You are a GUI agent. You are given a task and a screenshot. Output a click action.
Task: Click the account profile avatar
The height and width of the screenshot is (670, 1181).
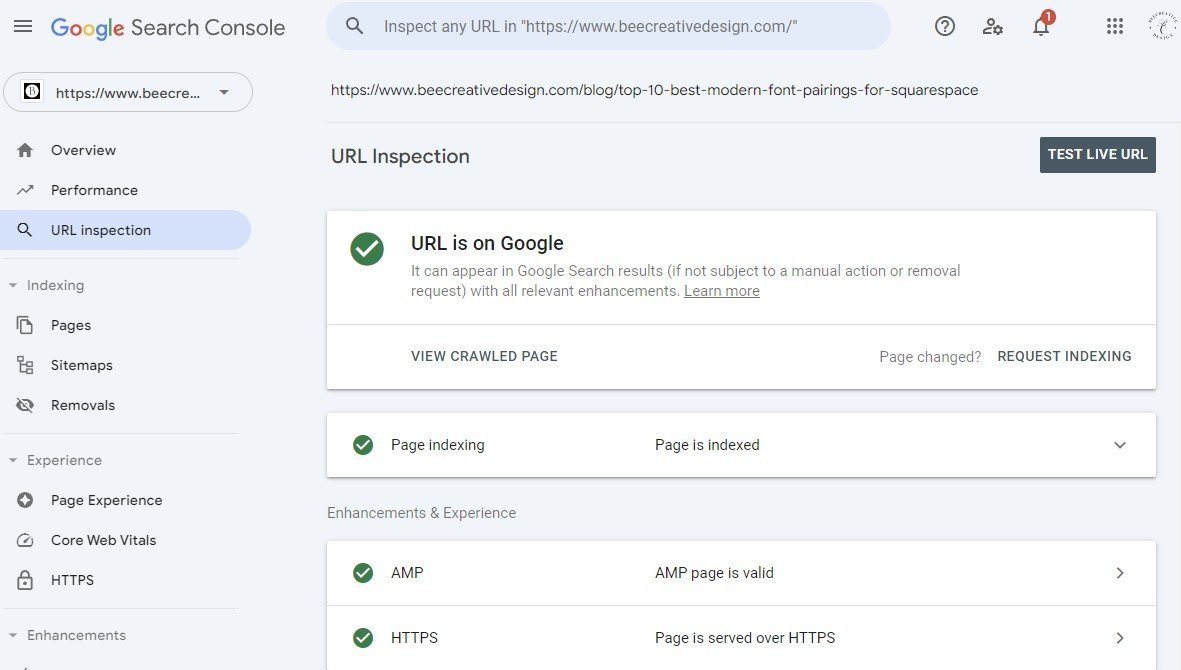tap(1163, 26)
